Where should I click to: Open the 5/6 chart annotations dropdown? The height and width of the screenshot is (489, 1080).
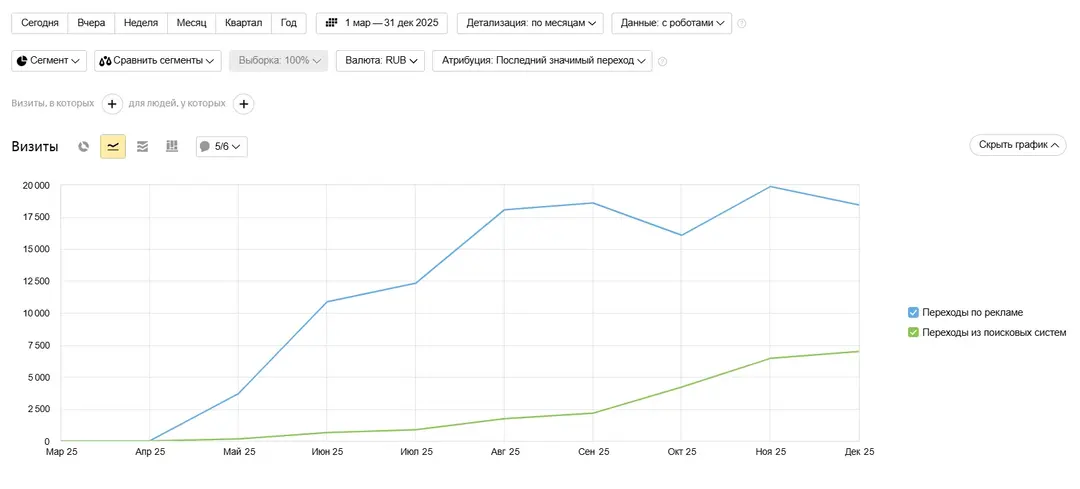click(x=221, y=146)
